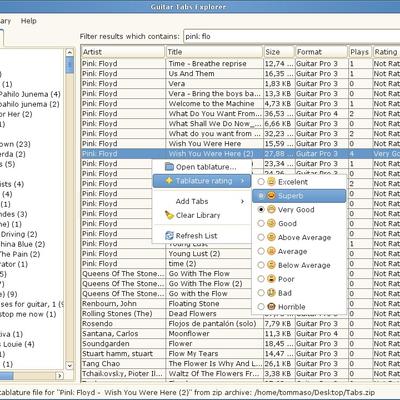Expand the Add Tabs submenu arrow
400x400 pixels.
point(242,201)
